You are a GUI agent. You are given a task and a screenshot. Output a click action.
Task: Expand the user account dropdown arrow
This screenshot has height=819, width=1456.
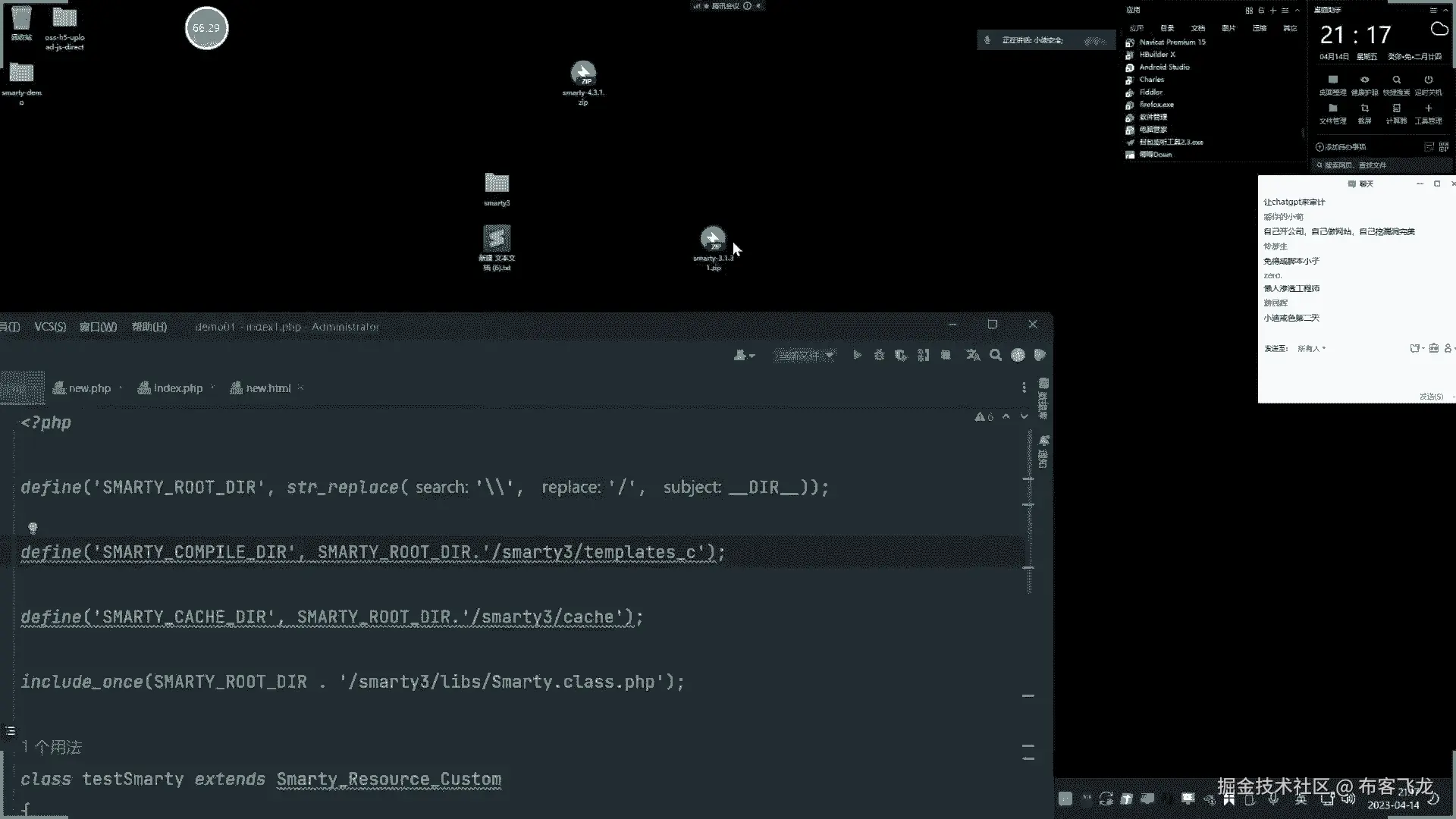pyautogui.click(x=752, y=356)
